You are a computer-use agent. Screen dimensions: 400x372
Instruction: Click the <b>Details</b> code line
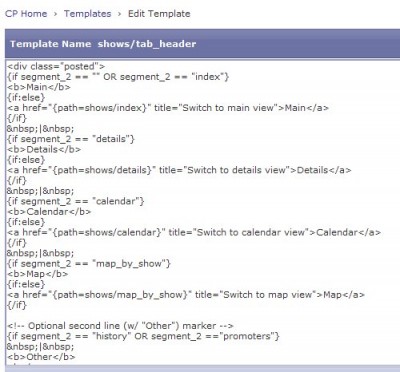tap(44, 149)
